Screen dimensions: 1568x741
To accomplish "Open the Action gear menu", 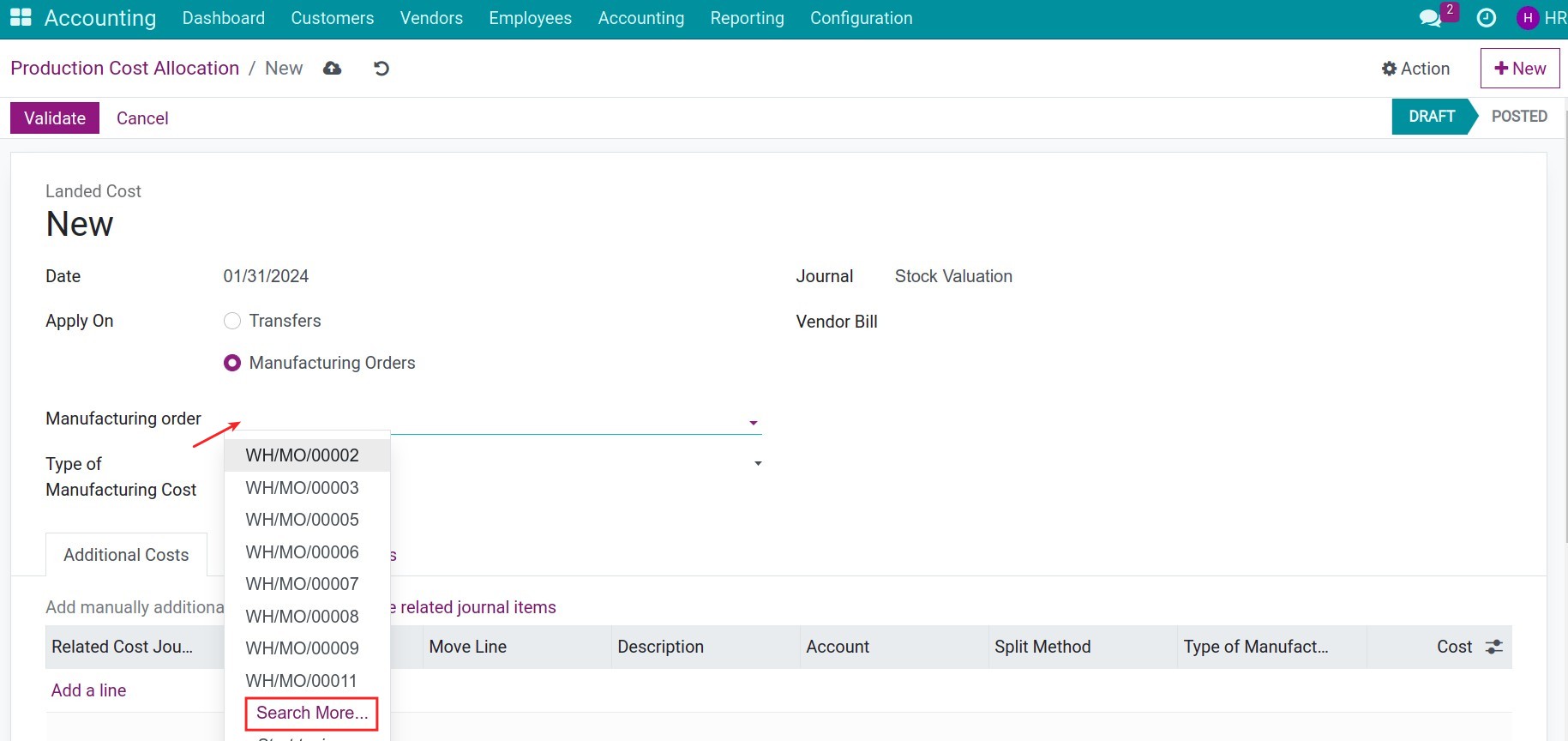I will point(1415,69).
